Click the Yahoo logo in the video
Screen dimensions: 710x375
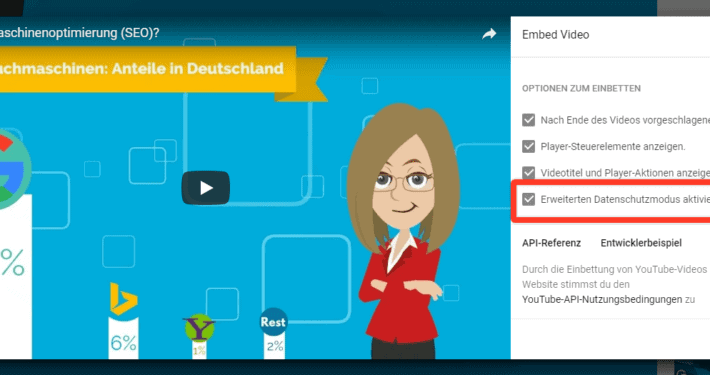pos(199,328)
